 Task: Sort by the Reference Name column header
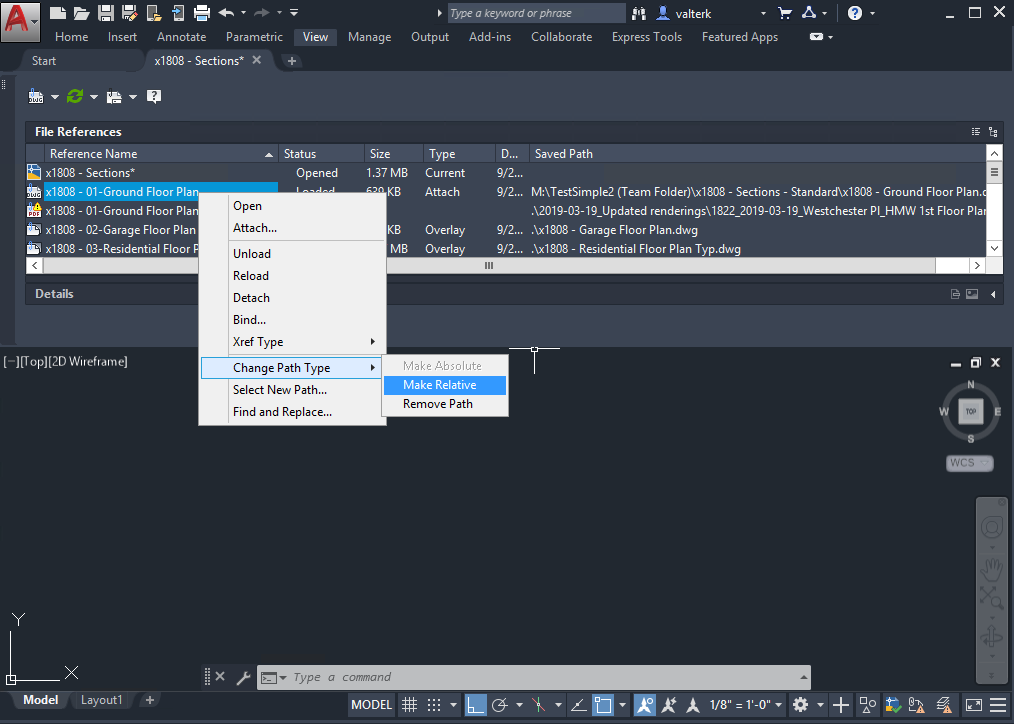(x=161, y=154)
